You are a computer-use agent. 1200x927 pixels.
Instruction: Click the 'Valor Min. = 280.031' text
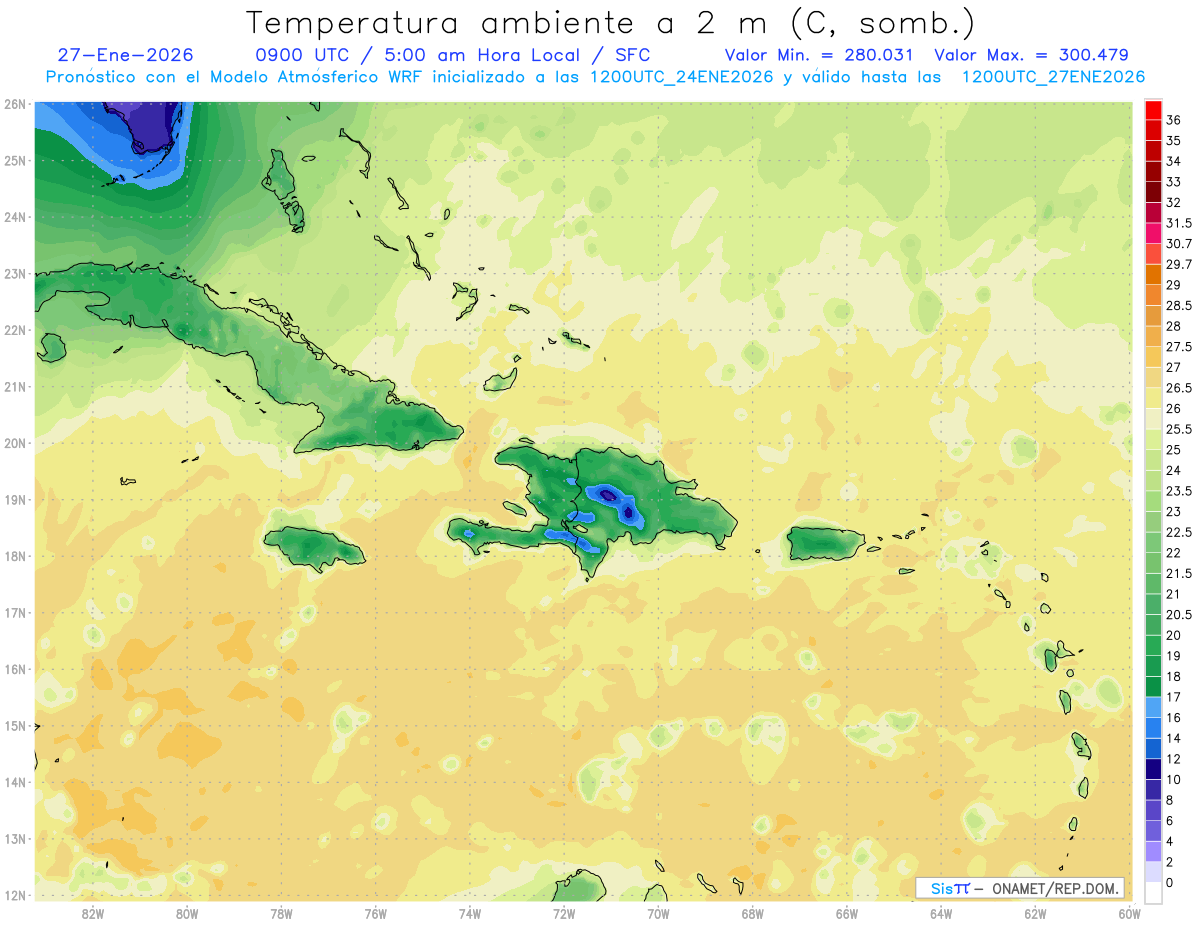click(x=821, y=55)
